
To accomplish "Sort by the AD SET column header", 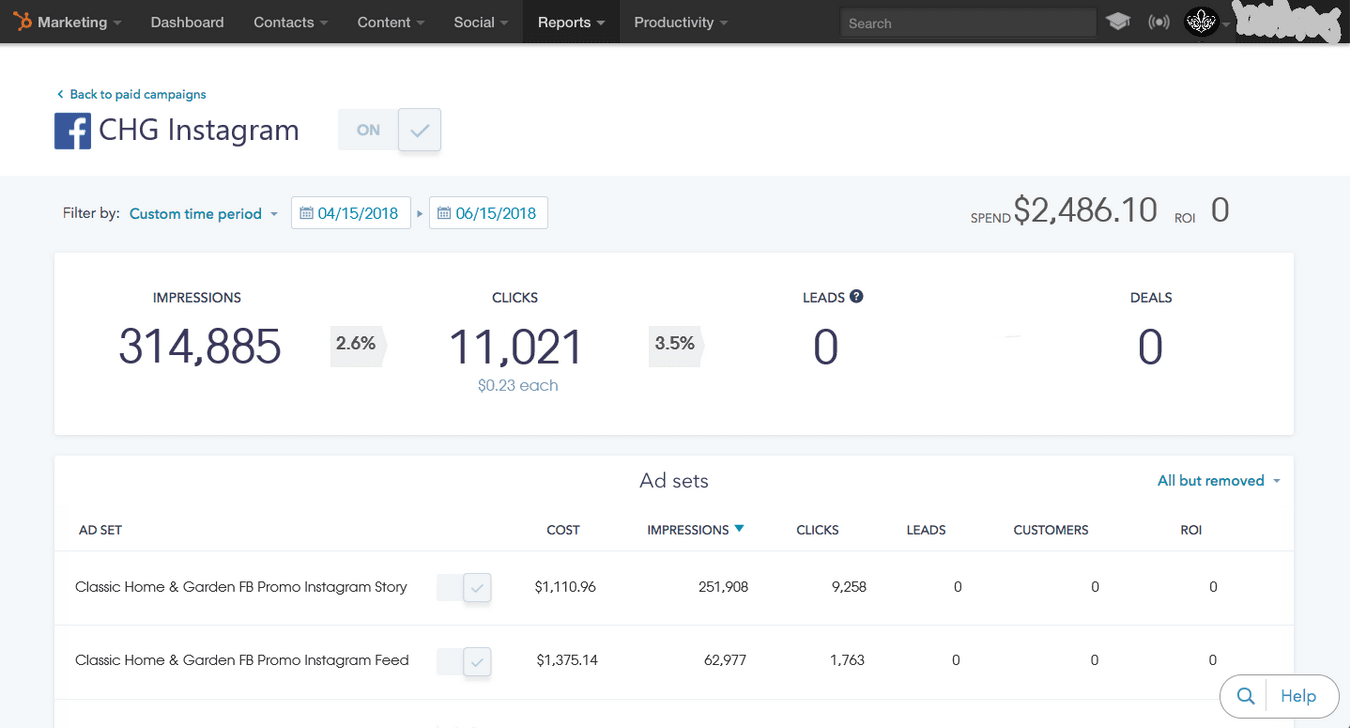I will (x=100, y=530).
